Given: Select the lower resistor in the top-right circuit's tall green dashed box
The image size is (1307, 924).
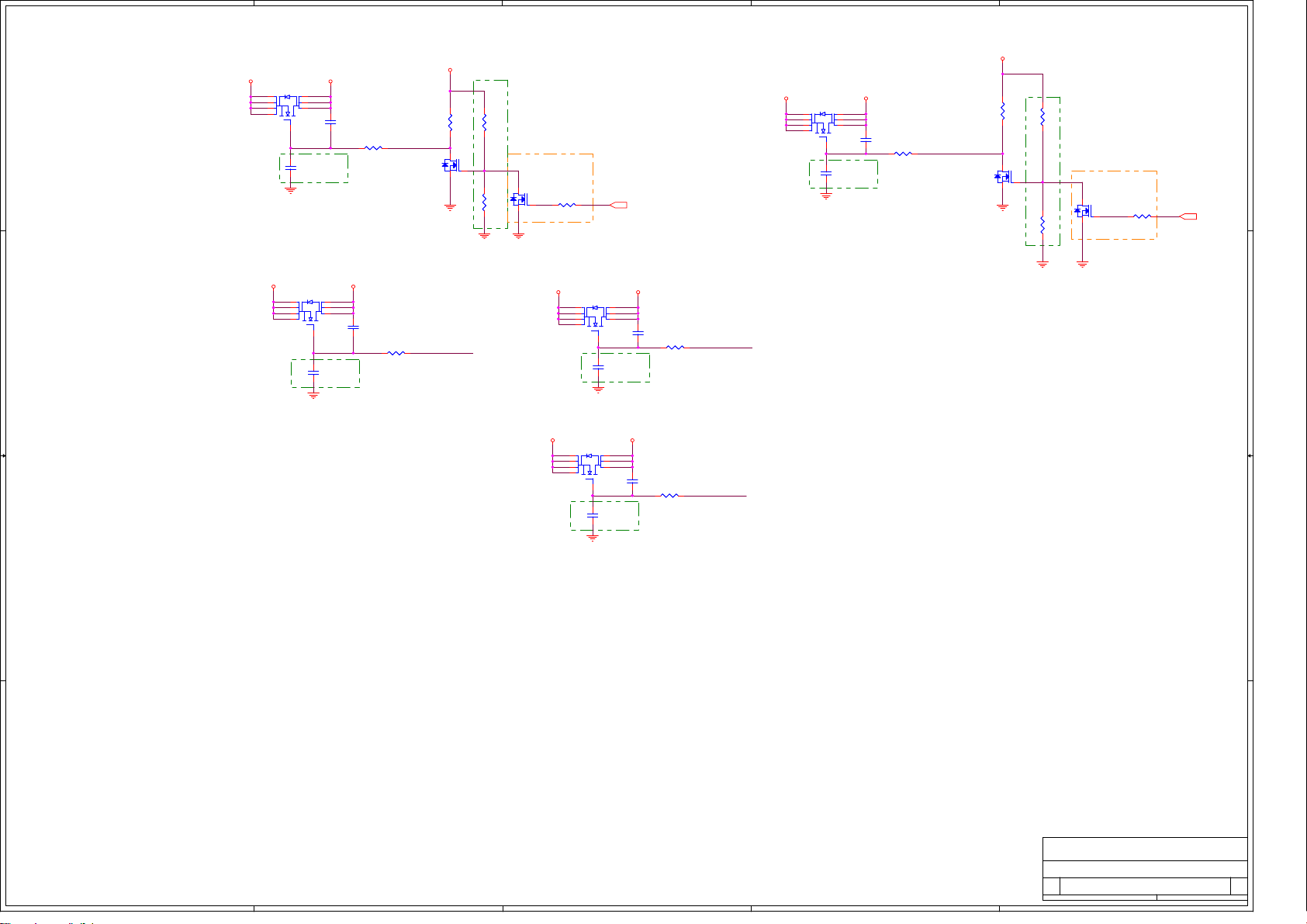Looking at the screenshot, I should [1042, 225].
